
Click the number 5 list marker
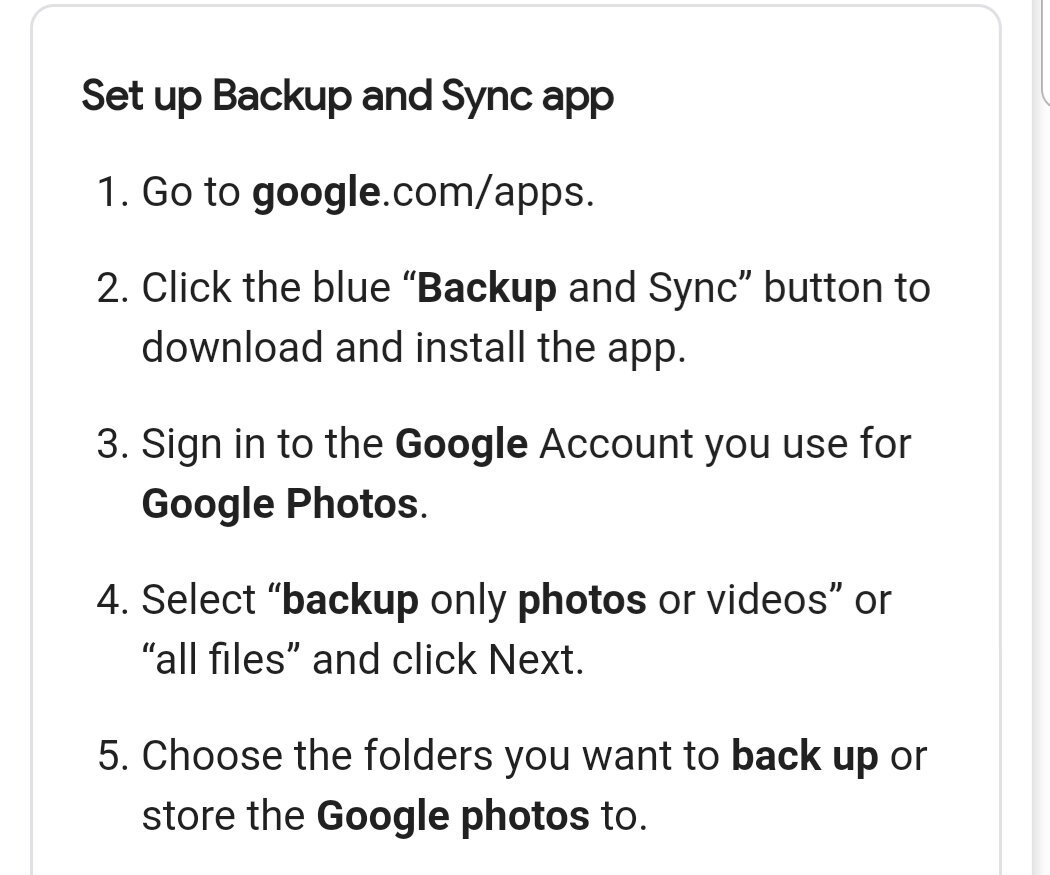click(112, 756)
